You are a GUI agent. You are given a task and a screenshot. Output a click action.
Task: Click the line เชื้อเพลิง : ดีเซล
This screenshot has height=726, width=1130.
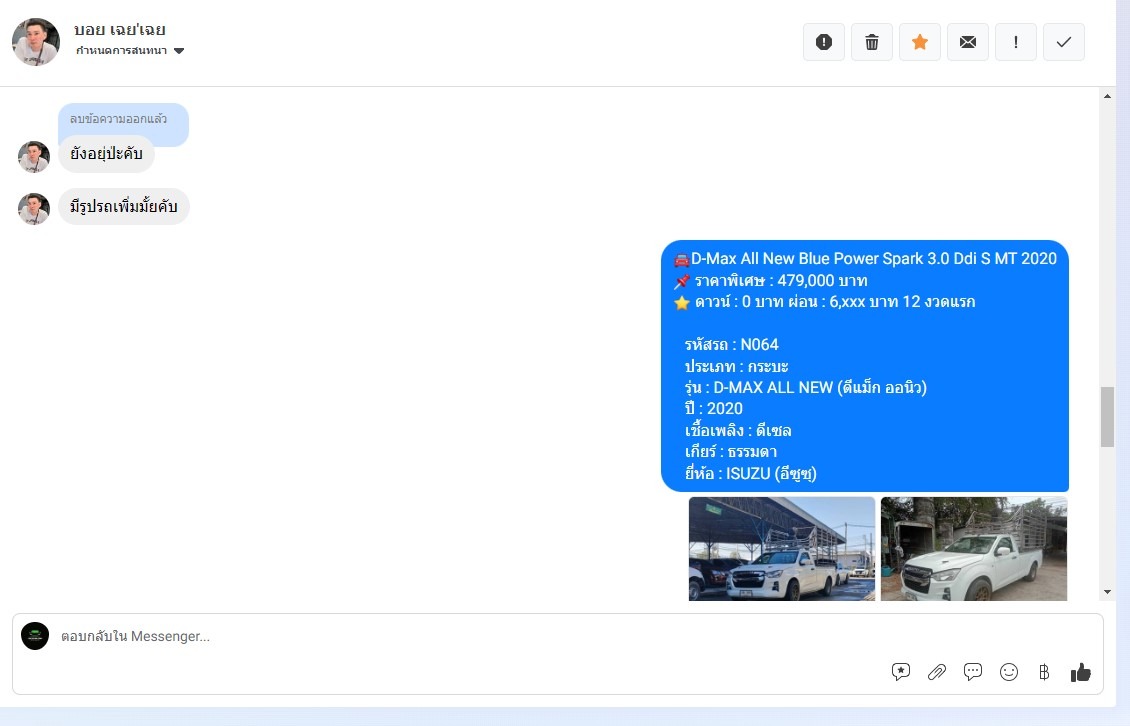pyautogui.click(x=738, y=430)
